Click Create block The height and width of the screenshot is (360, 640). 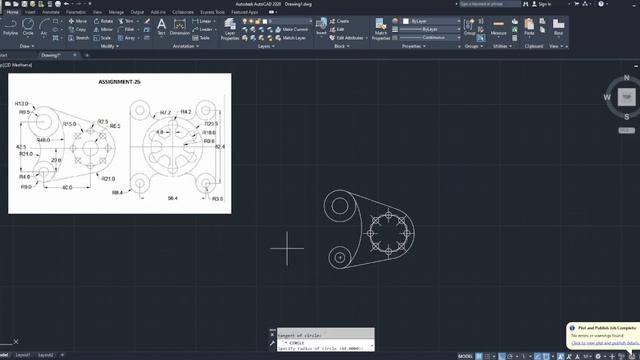click(340, 21)
